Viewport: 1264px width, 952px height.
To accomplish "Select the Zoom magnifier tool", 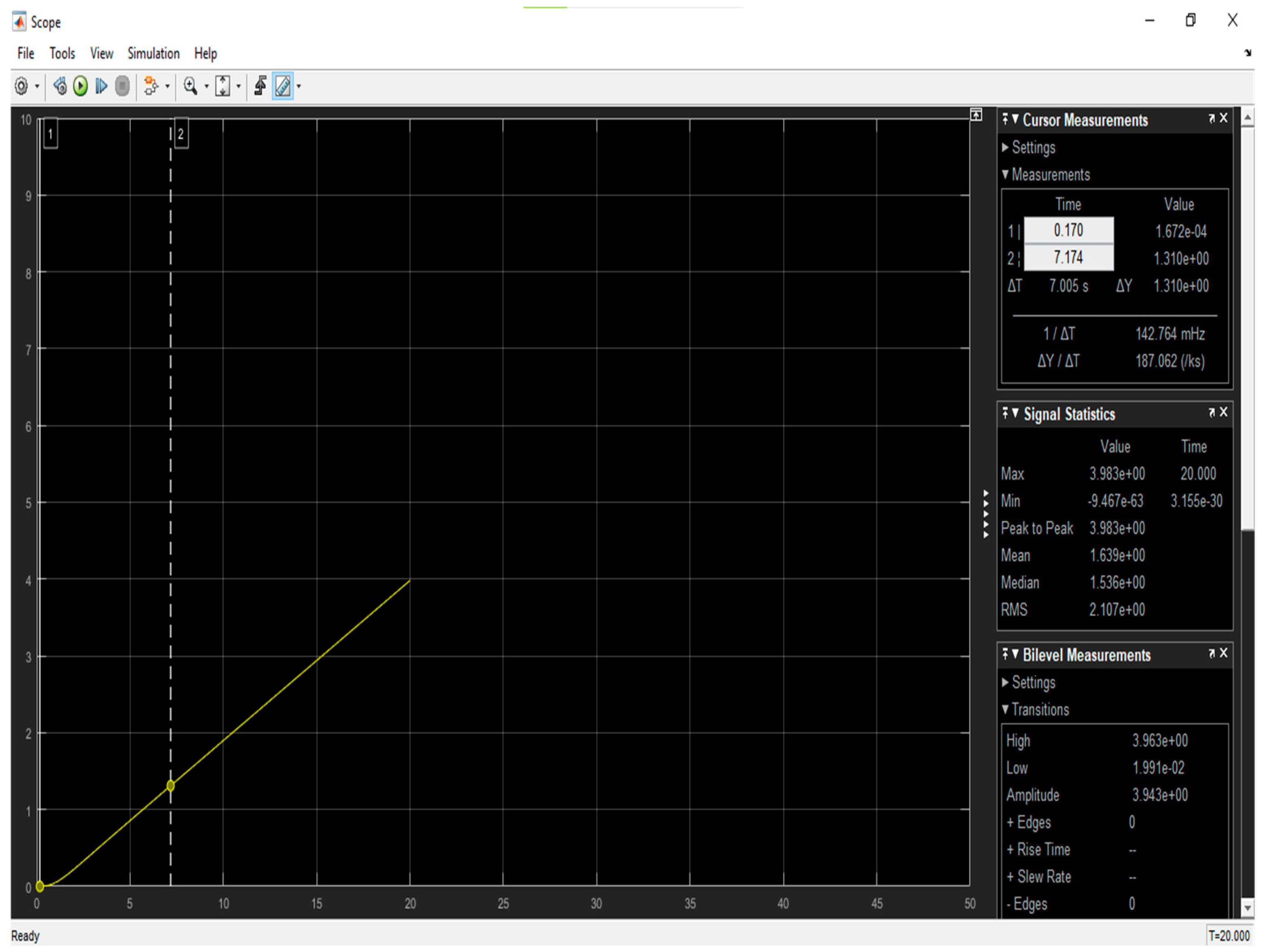I will pyautogui.click(x=190, y=86).
